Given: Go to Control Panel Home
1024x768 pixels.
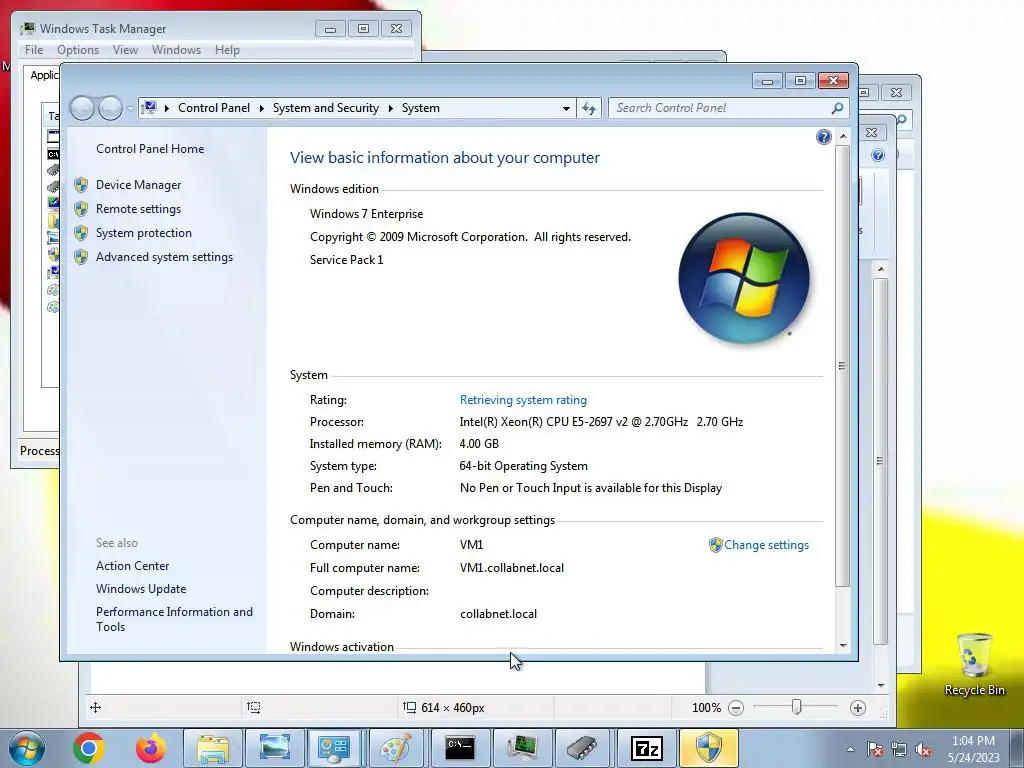Looking at the screenshot, I should pyautogui.click(x=150, y=149).
